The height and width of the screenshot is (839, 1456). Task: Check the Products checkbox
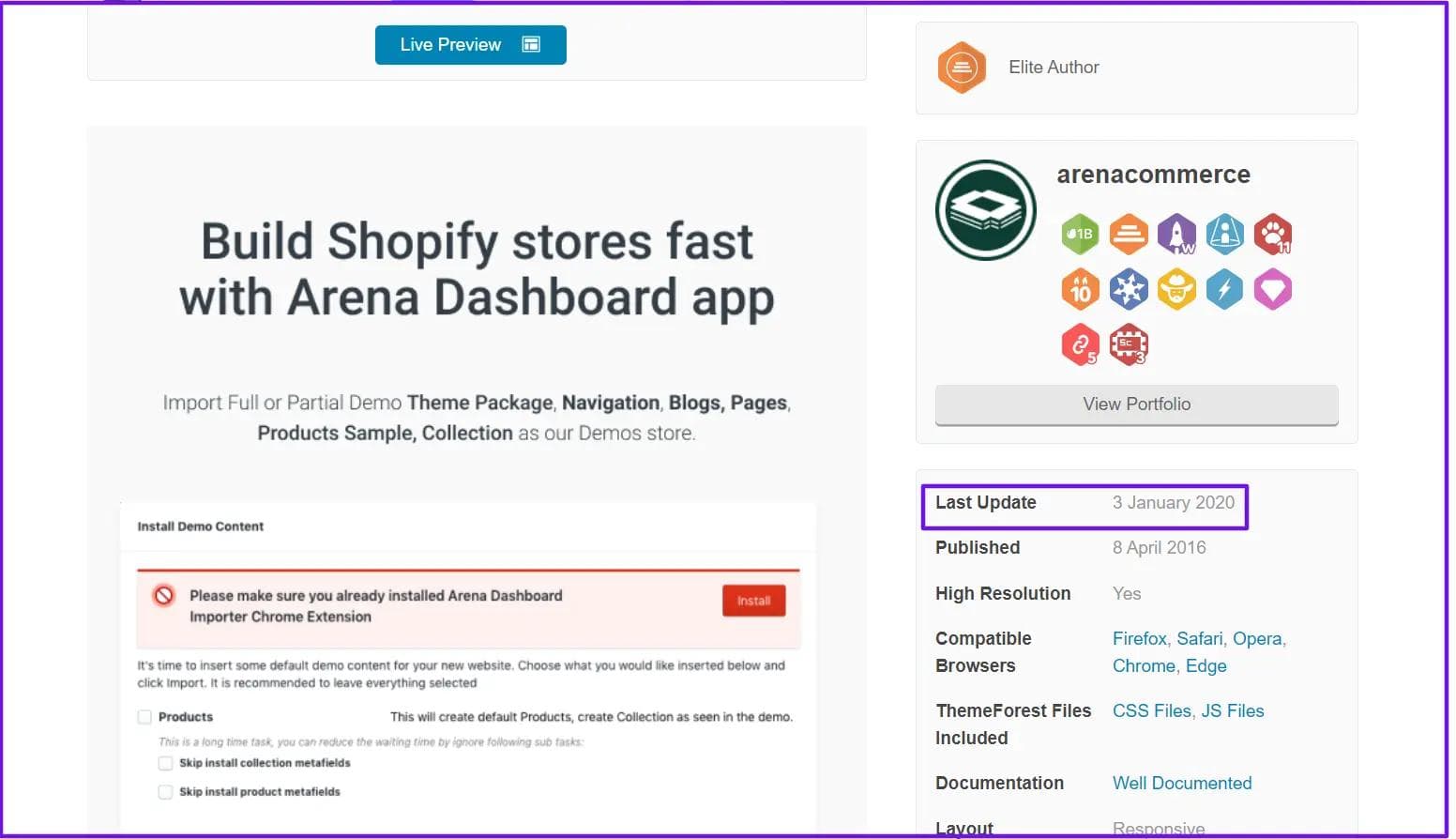[x=144, y=717]
